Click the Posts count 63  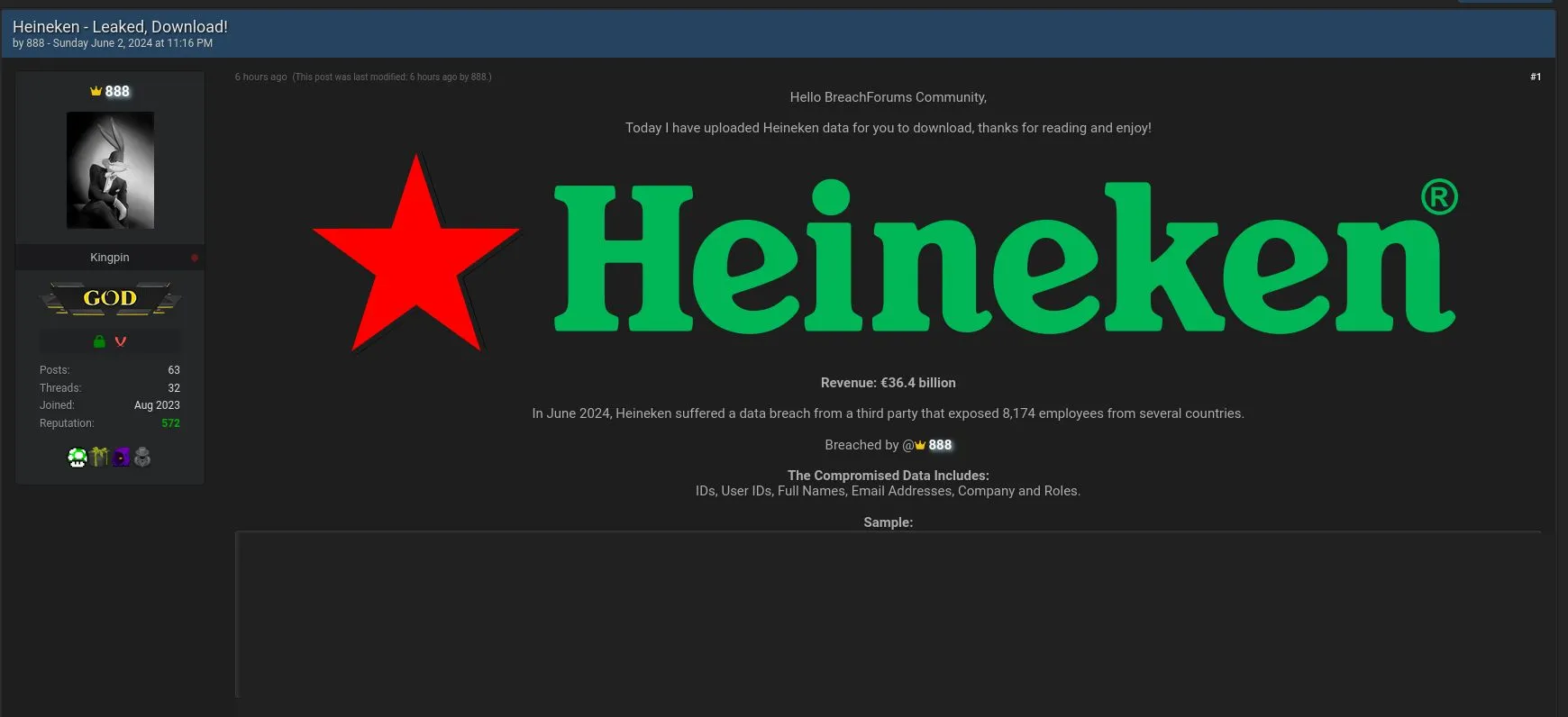(x=174, y=370)
